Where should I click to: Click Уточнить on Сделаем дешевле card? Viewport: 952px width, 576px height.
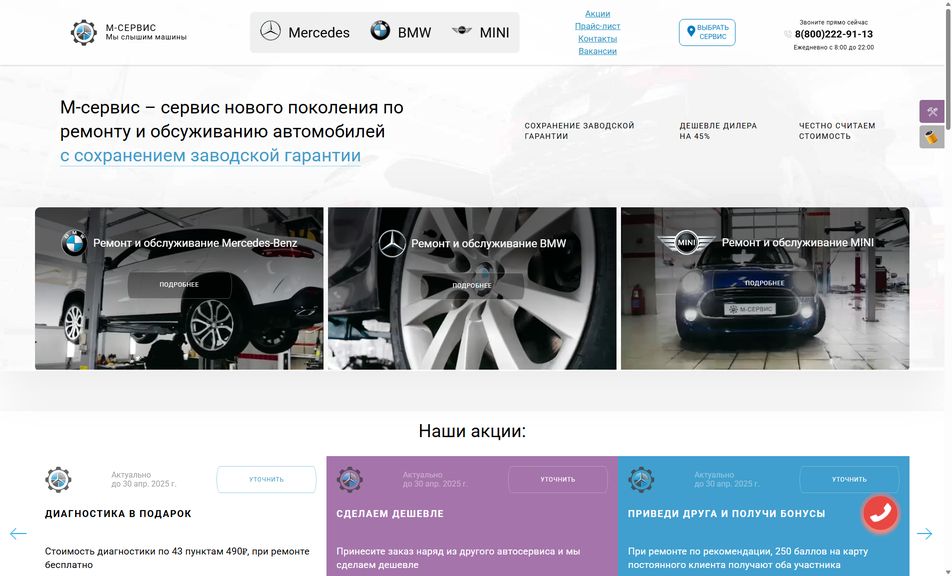coord(558,479)
